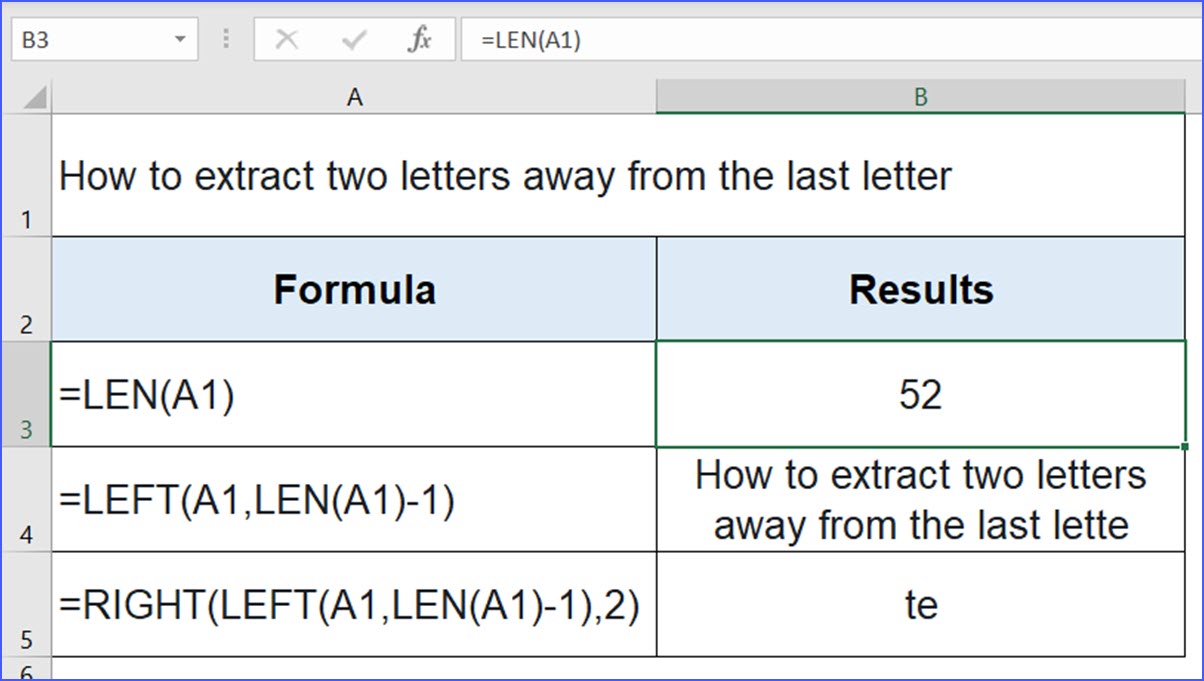Select row 5 header
1204x681 pixels.
click(x=28, y=604)
